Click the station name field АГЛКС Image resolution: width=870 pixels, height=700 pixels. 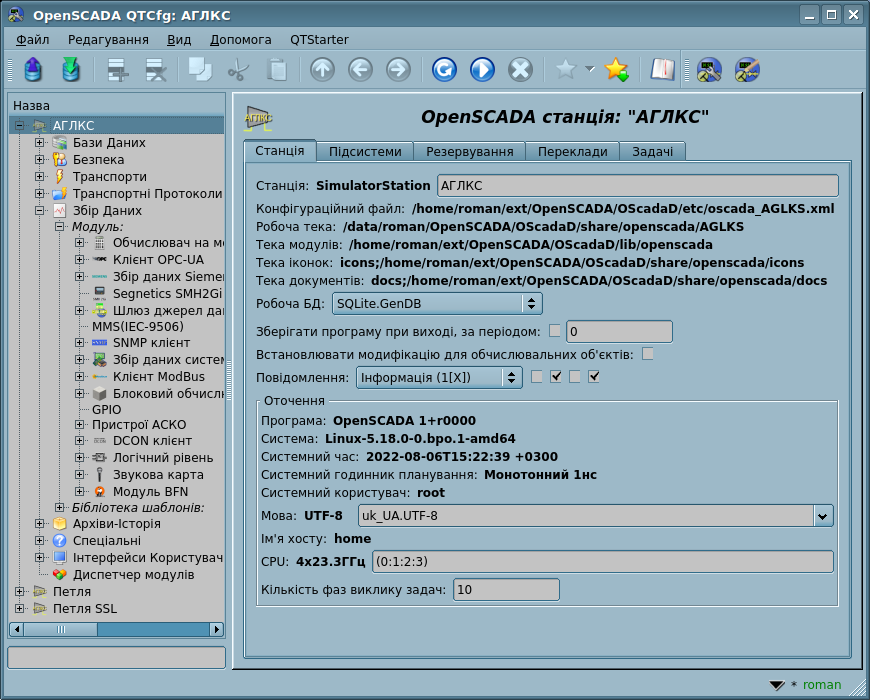[x=637, y=186]
